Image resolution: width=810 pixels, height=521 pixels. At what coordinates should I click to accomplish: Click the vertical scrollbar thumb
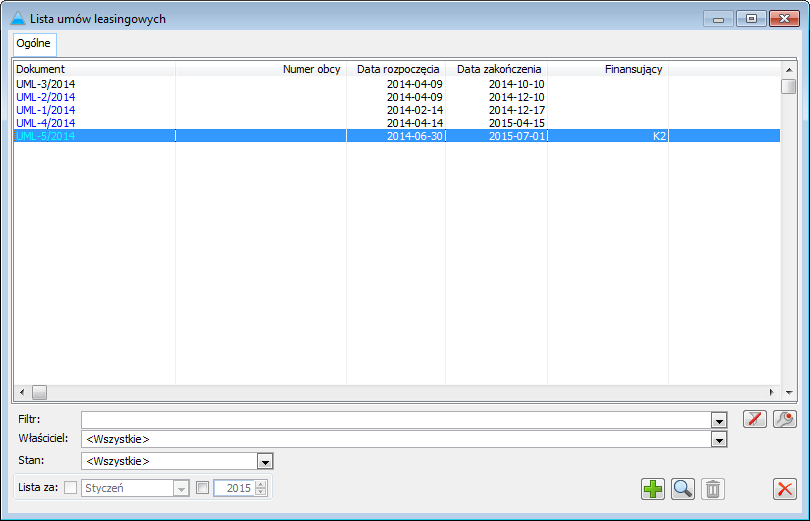click(x=789, y=86)
